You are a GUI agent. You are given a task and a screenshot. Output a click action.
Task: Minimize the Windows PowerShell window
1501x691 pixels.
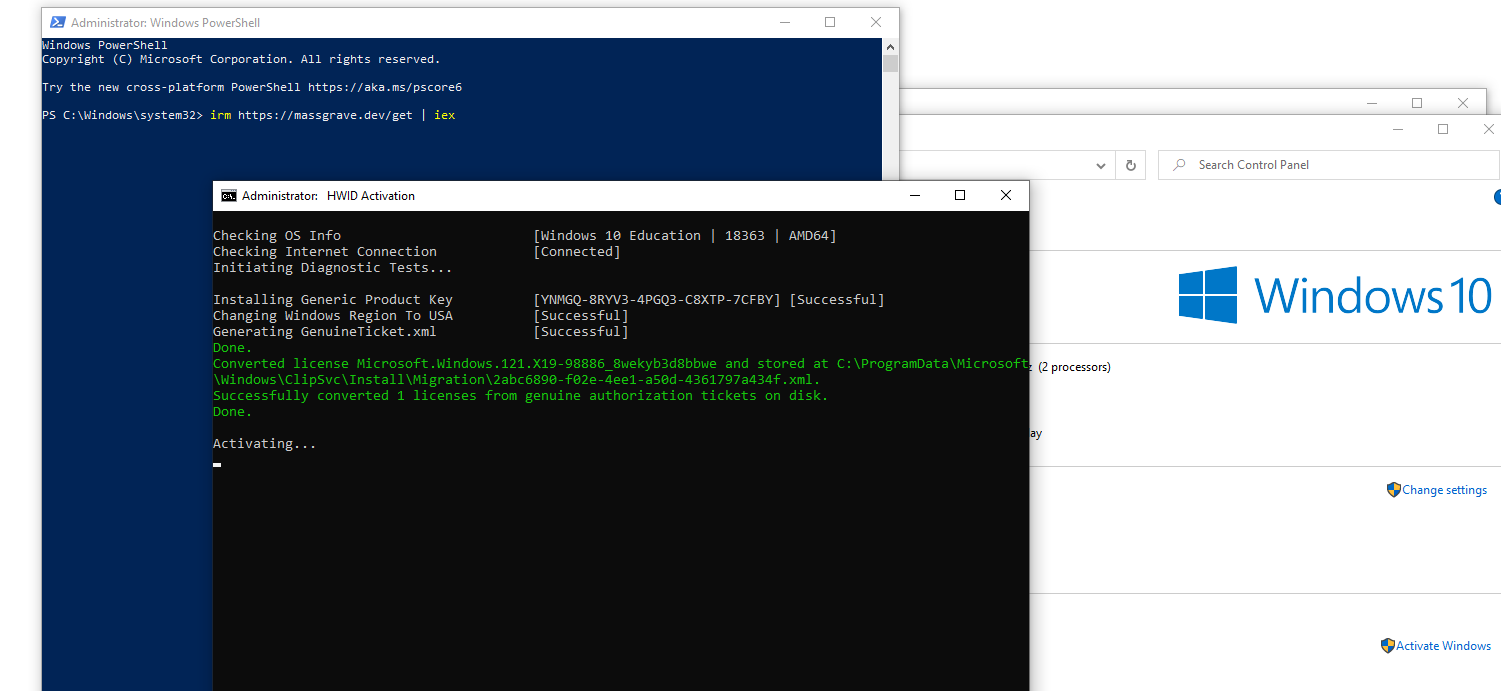(784, 22)
